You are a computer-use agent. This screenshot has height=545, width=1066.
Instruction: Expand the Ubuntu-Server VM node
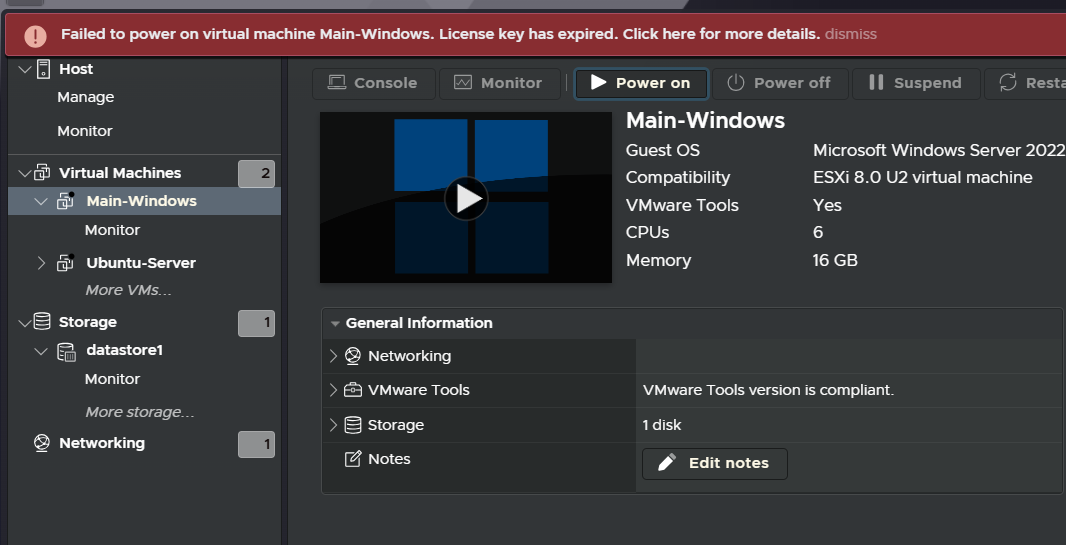[41, 263]
